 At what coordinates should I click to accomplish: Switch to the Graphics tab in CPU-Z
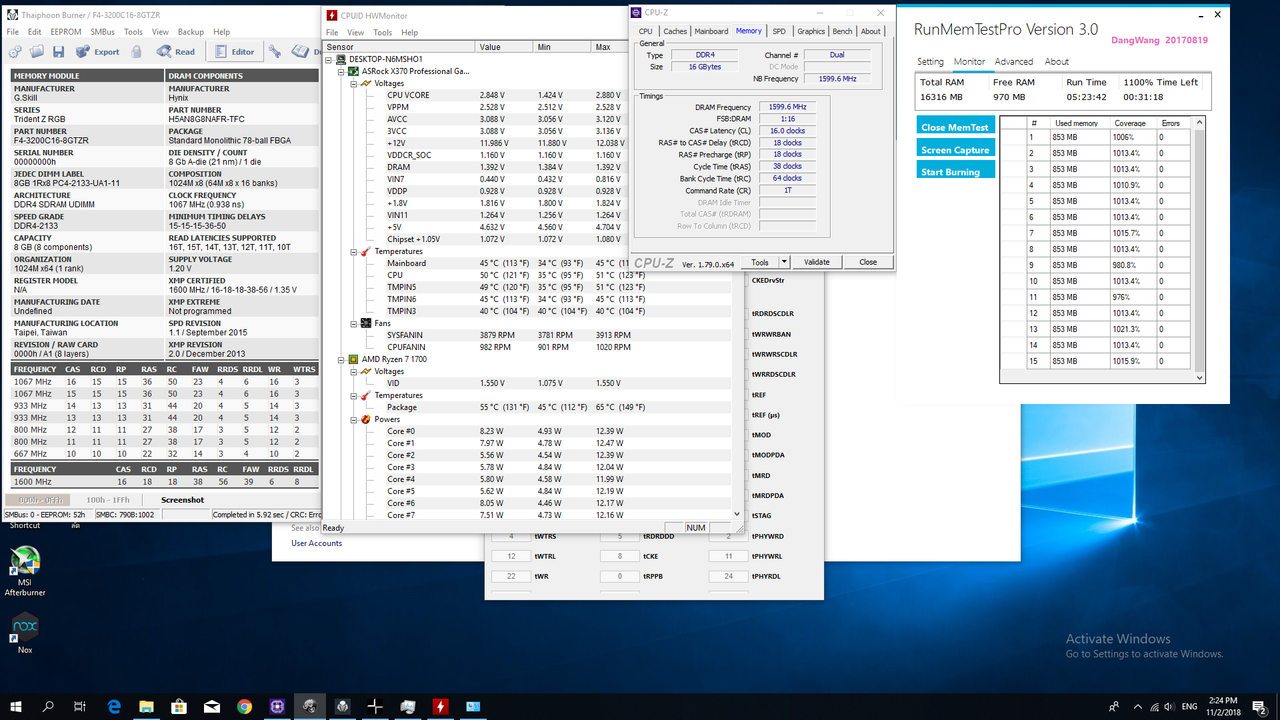click(x=811, y=31)
